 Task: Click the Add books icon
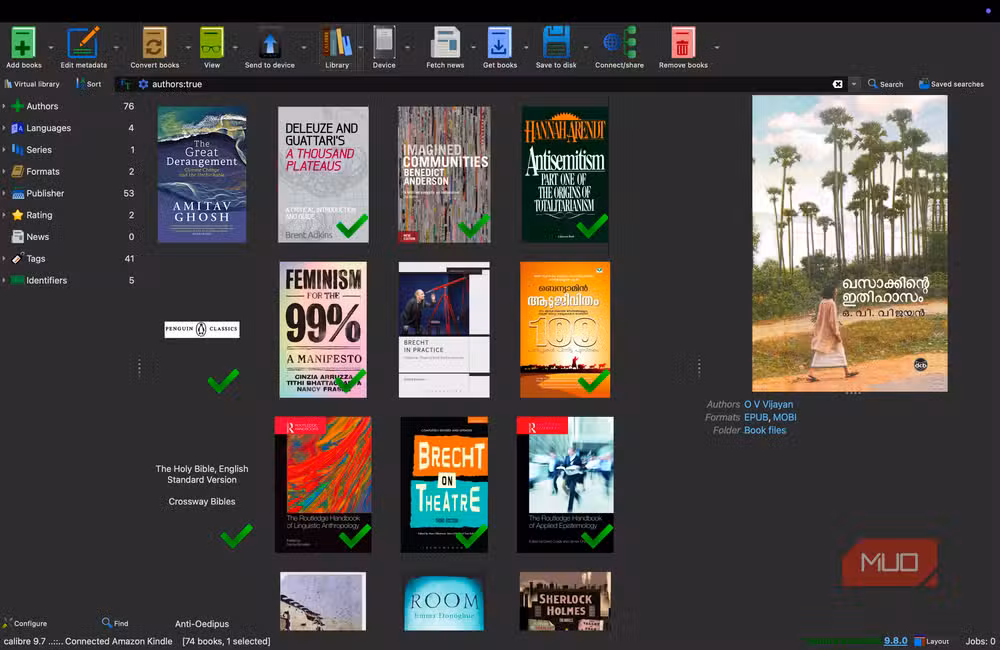point(24,43)
